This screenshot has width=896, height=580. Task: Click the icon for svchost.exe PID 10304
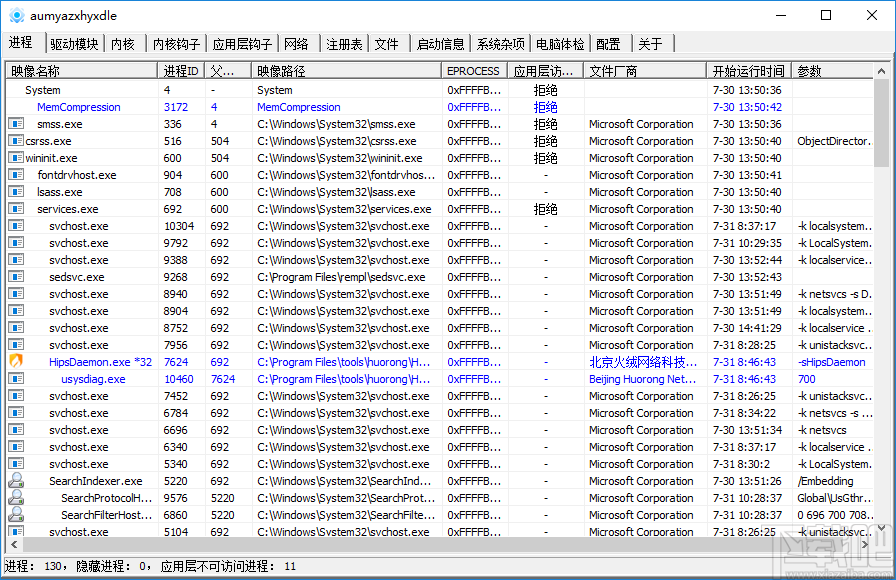click(x=16, y=226)
